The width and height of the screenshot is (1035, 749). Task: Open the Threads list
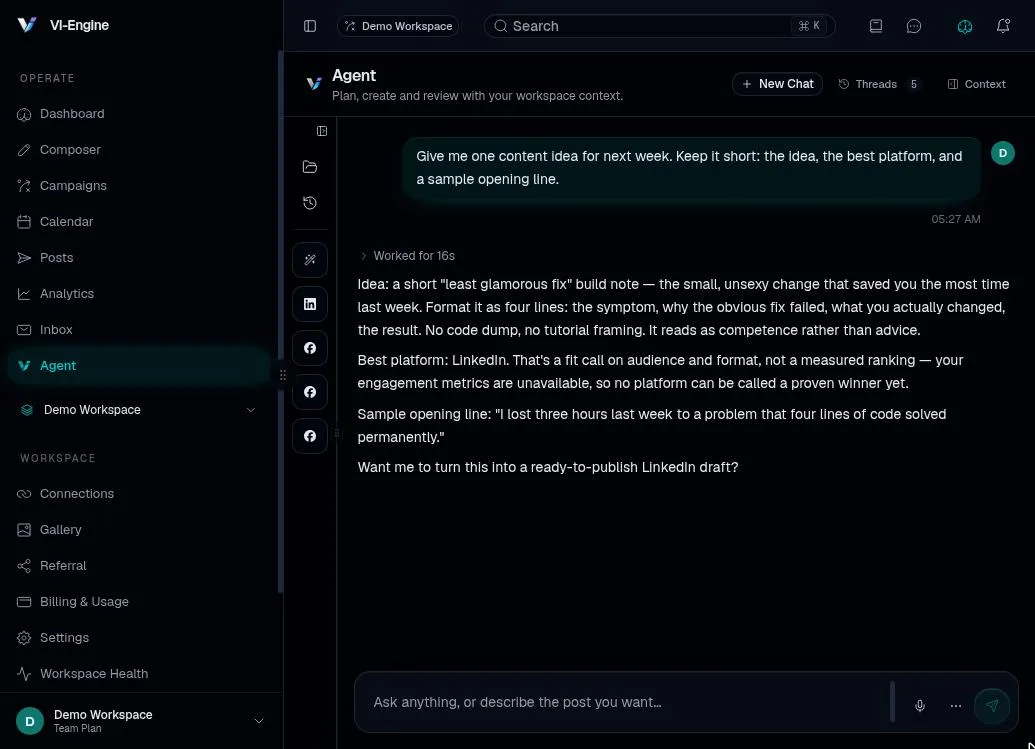point(879,84)
